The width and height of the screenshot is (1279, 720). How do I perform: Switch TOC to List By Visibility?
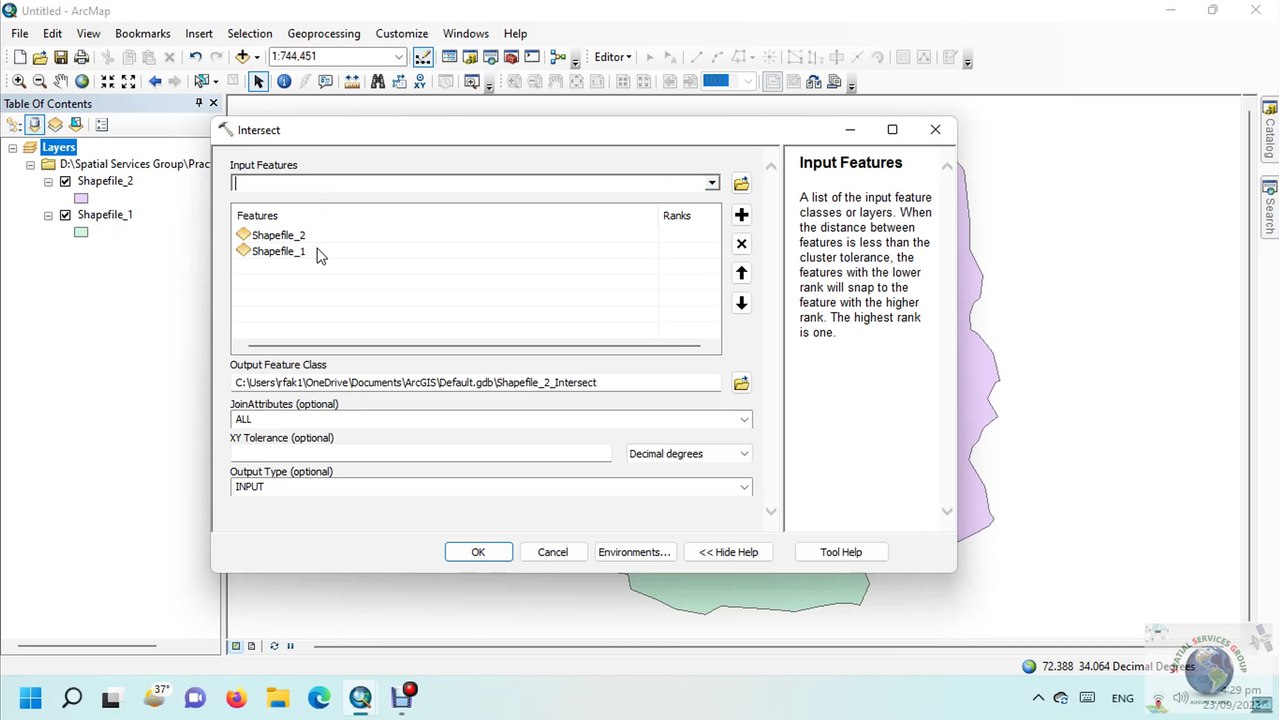point(55,125)
